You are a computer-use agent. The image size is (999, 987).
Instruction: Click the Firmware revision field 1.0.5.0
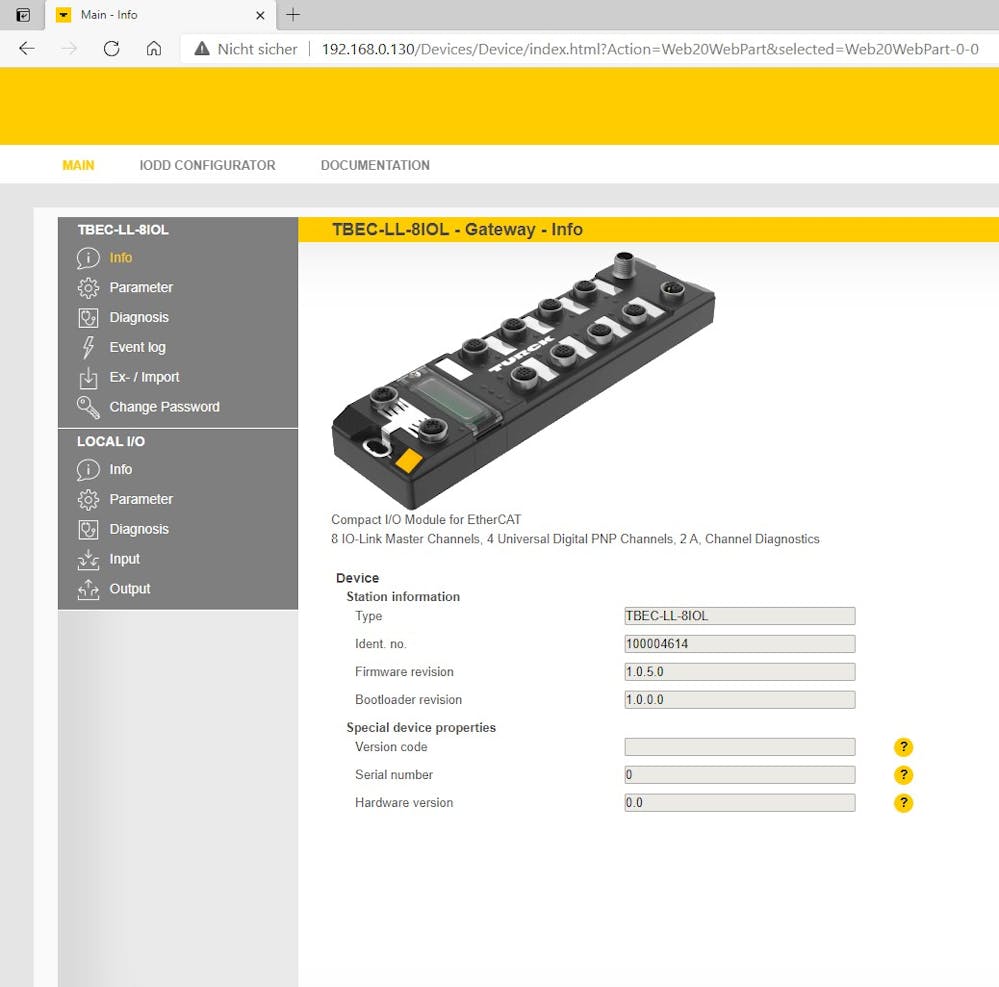tap(740, 672)
